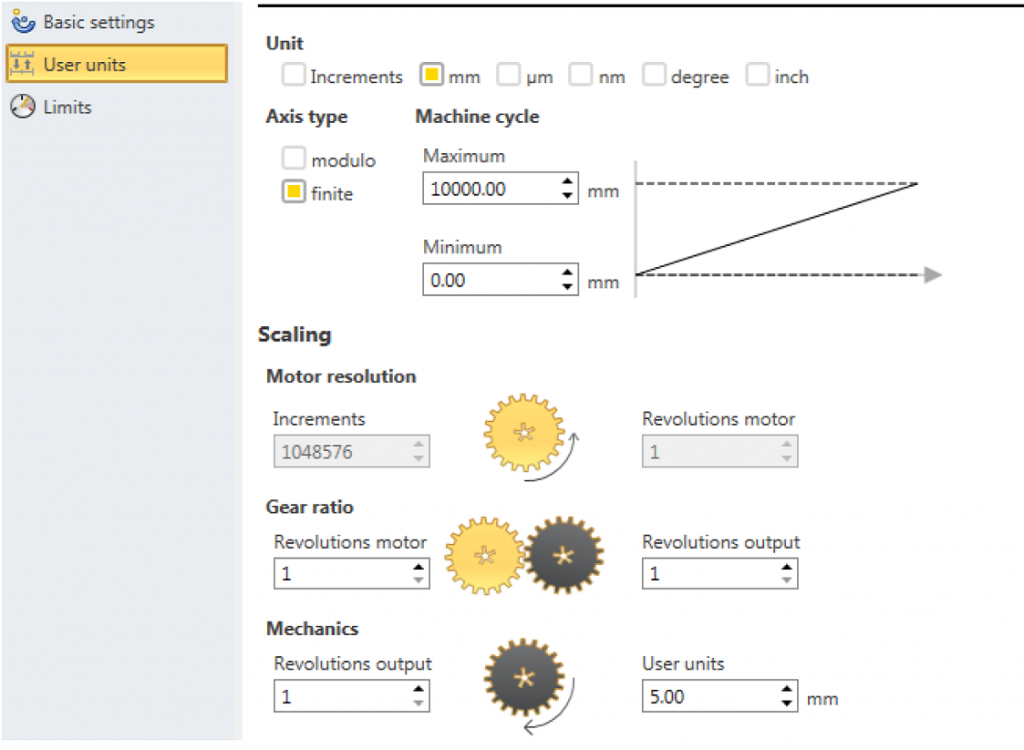Screen dimensions: 1024x750
Task: Increase User units value with up arrow
Action: point(787,690)
